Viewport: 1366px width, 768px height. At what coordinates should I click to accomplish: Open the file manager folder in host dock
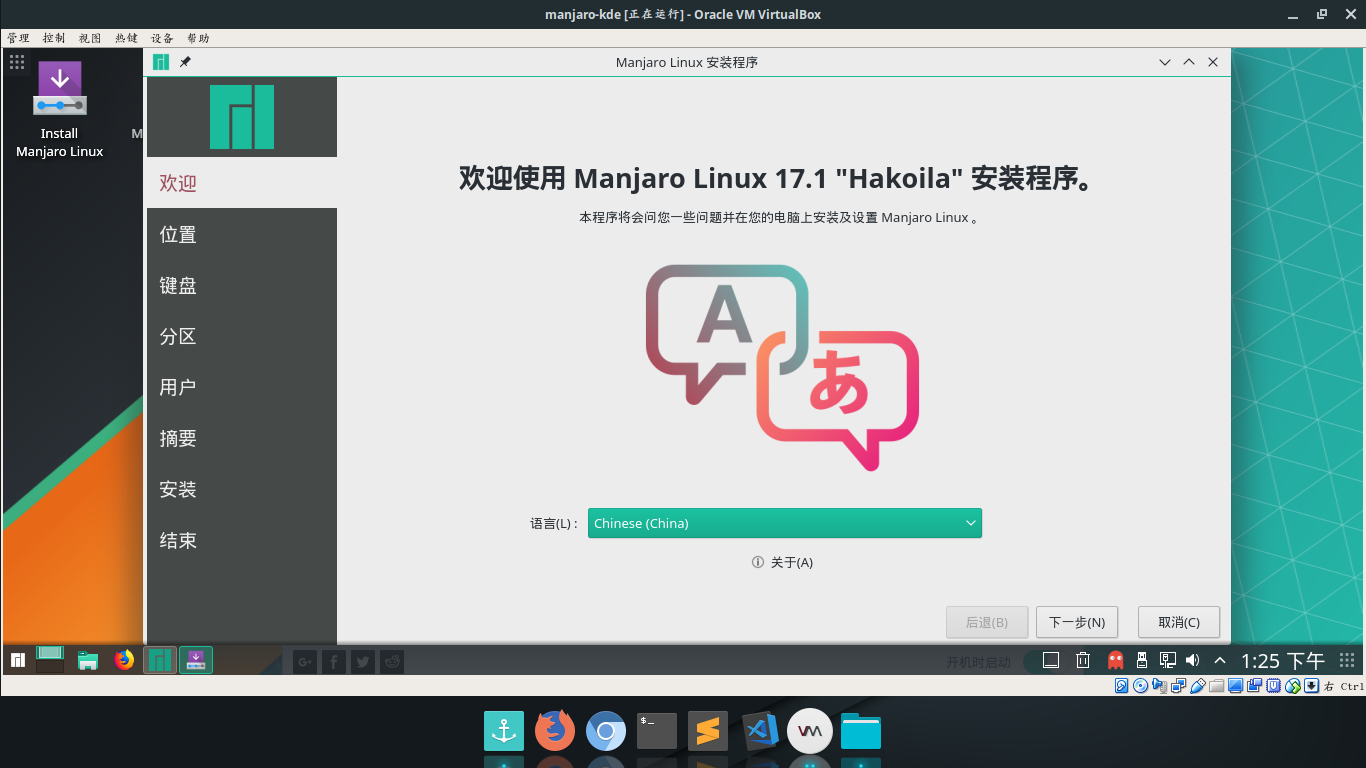[861, 731]
